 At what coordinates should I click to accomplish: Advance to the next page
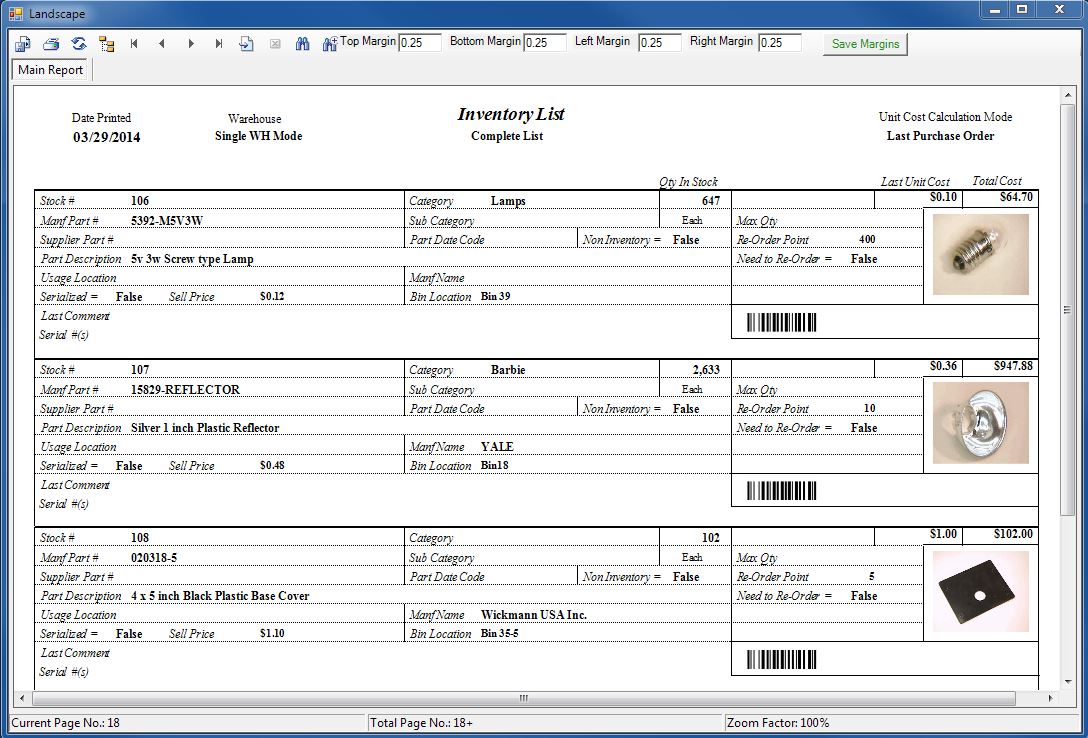pos(191,44)
